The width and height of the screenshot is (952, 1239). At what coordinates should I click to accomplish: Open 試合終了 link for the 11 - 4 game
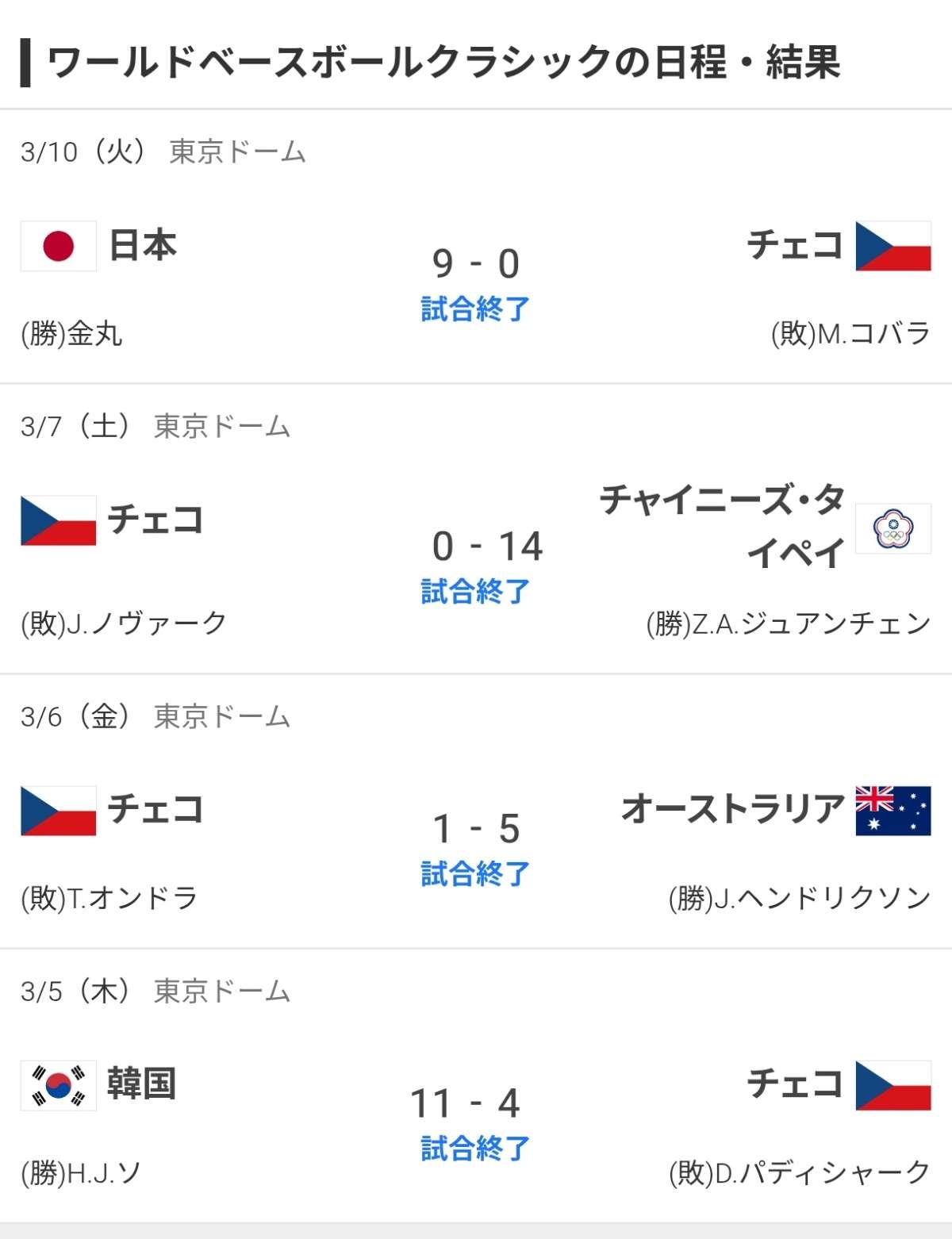[x=475, y=1149]
